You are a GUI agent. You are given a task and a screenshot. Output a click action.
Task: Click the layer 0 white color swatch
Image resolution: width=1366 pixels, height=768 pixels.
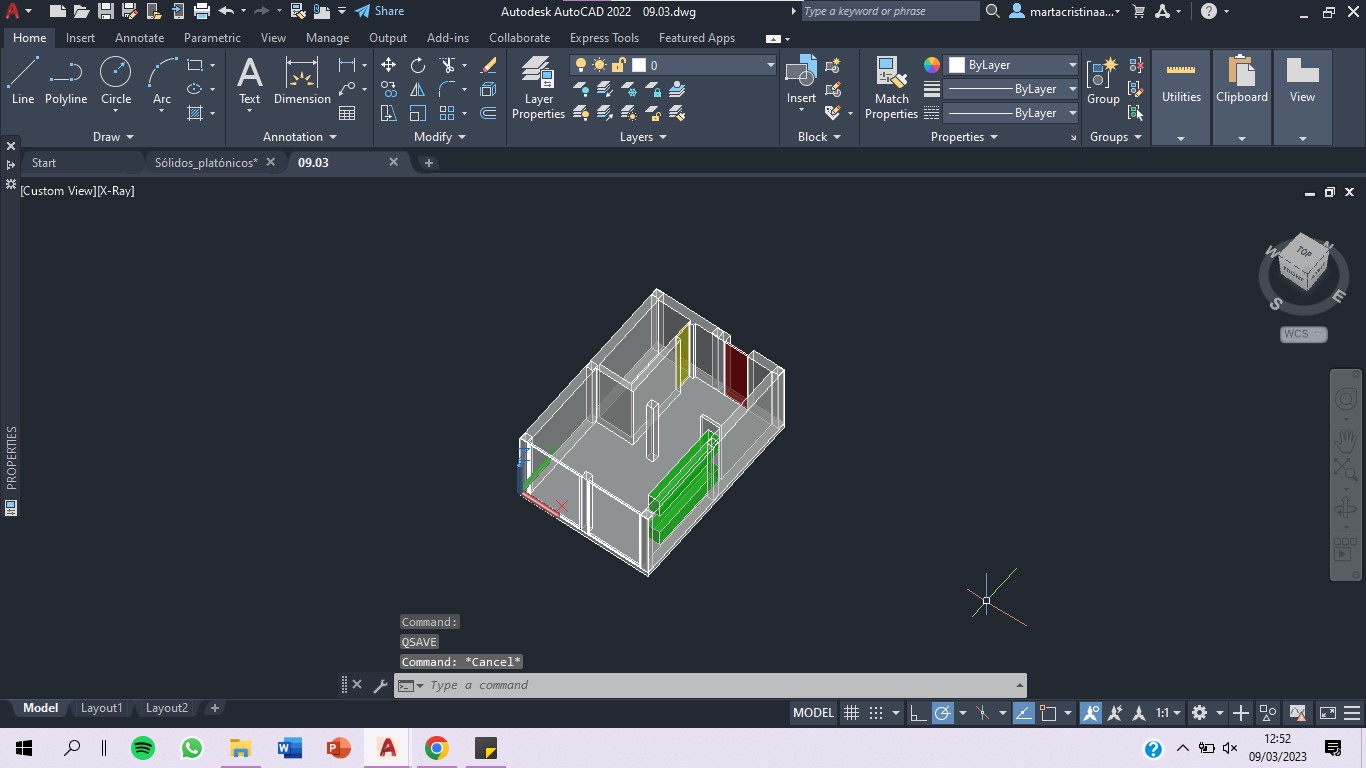[639, 65]
